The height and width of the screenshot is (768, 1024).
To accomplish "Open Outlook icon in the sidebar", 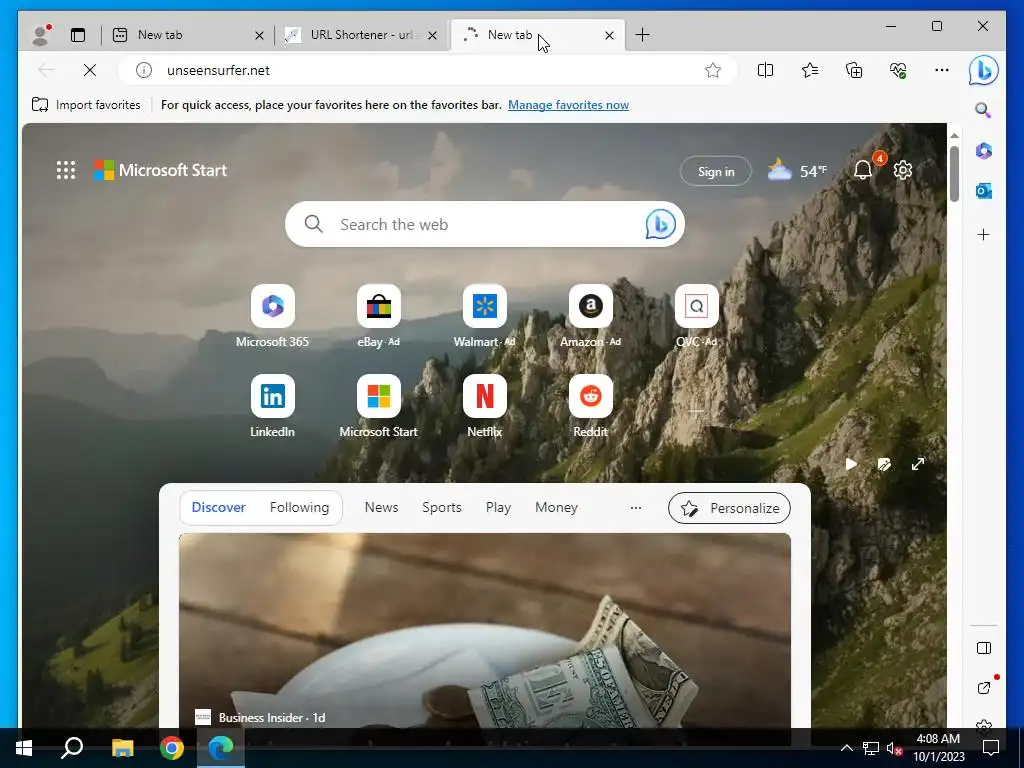I will point(984,191).
